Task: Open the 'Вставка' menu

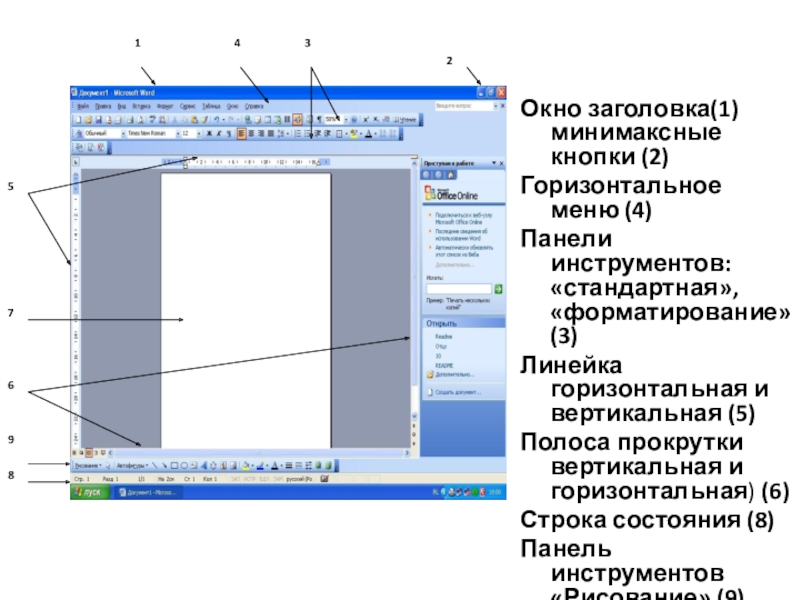Action: tap(141, 106)
